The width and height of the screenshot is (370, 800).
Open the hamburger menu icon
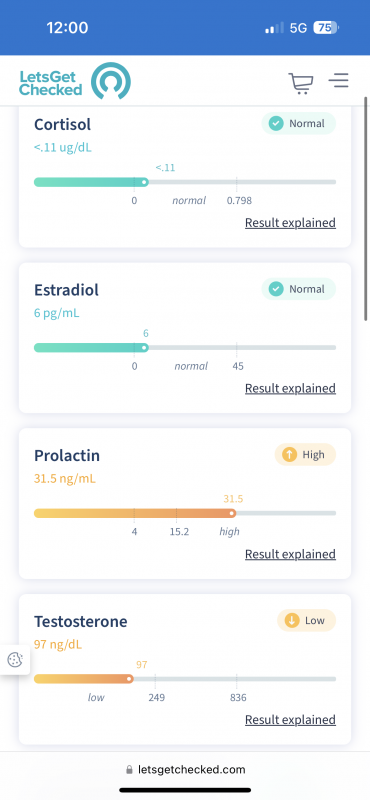click(x=338, y=81)
